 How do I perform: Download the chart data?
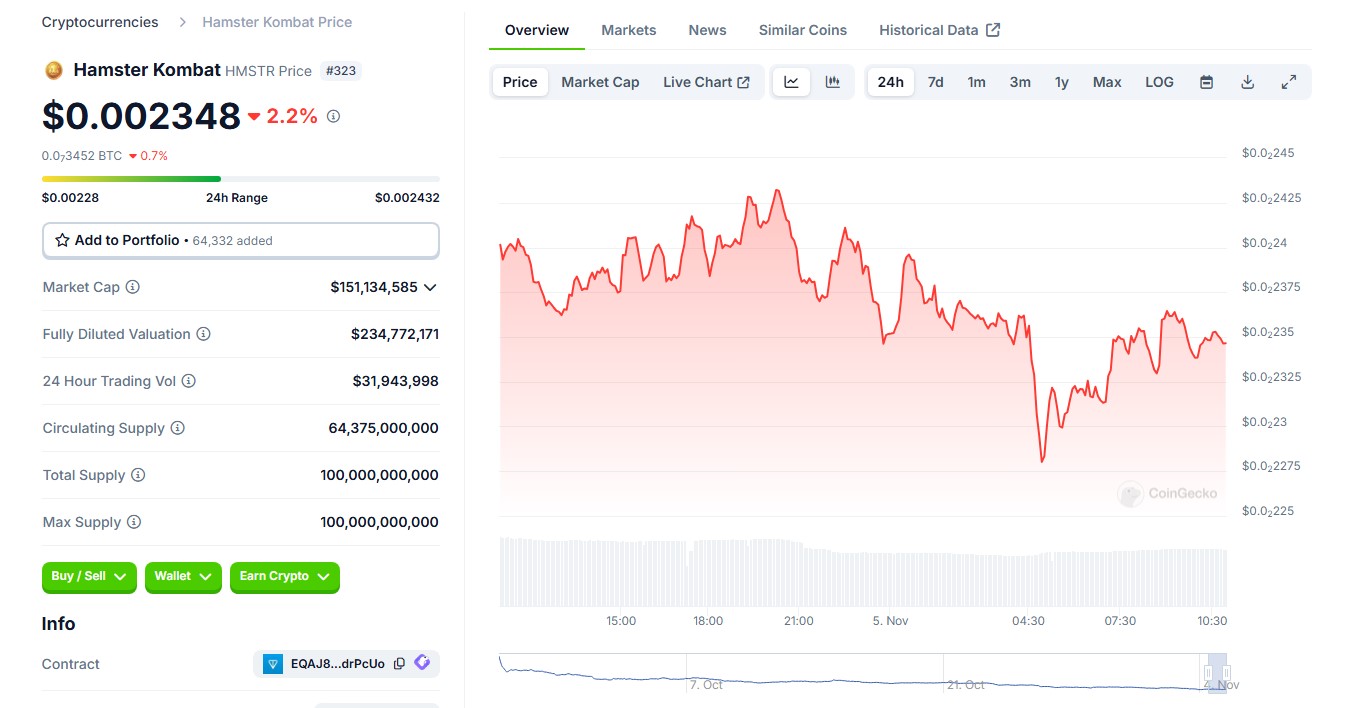(x=1247, y=82)
